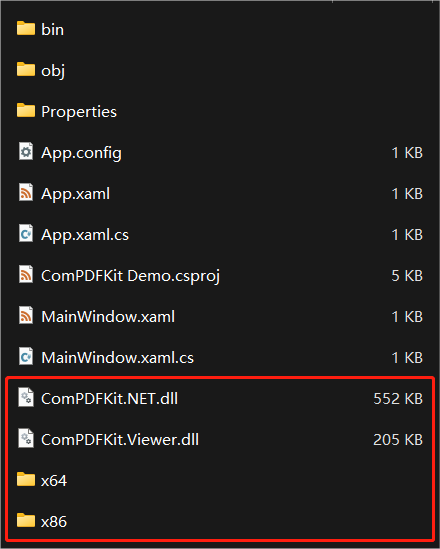This screenshot has height=549, width=440.
Task: Select the App.xaml file icon
Action: click(26, 192)
